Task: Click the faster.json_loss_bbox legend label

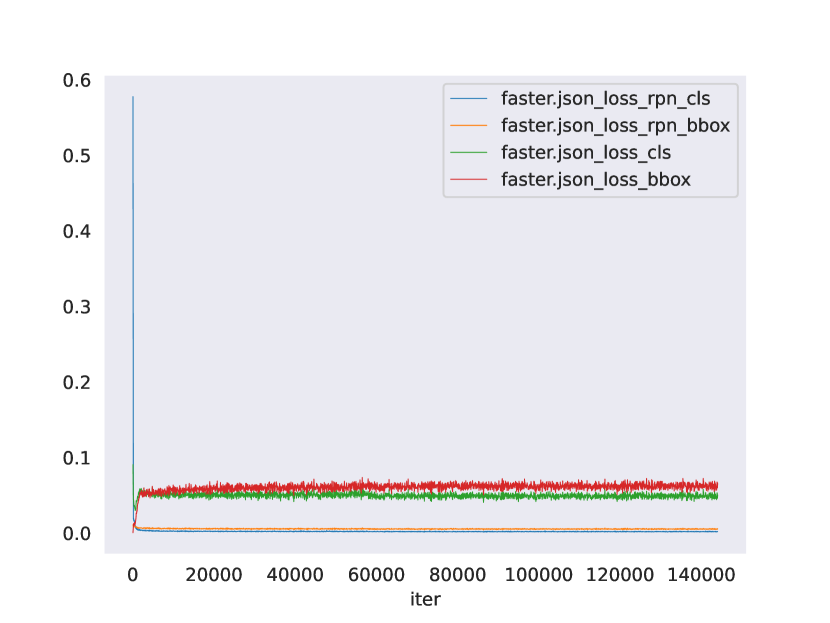Action: point(596,180)
